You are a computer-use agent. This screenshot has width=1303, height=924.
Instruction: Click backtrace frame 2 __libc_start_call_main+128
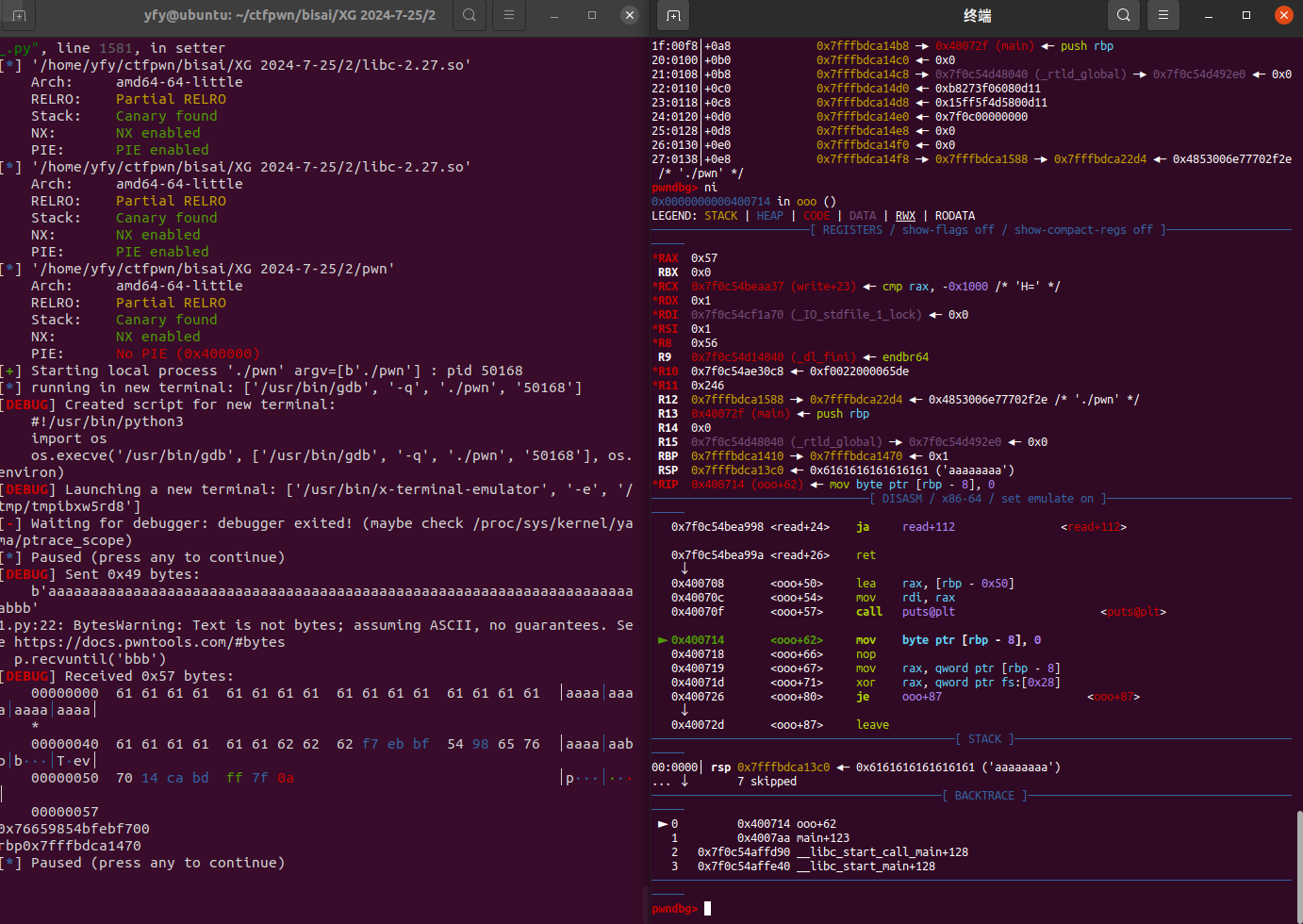pos(819,852)
